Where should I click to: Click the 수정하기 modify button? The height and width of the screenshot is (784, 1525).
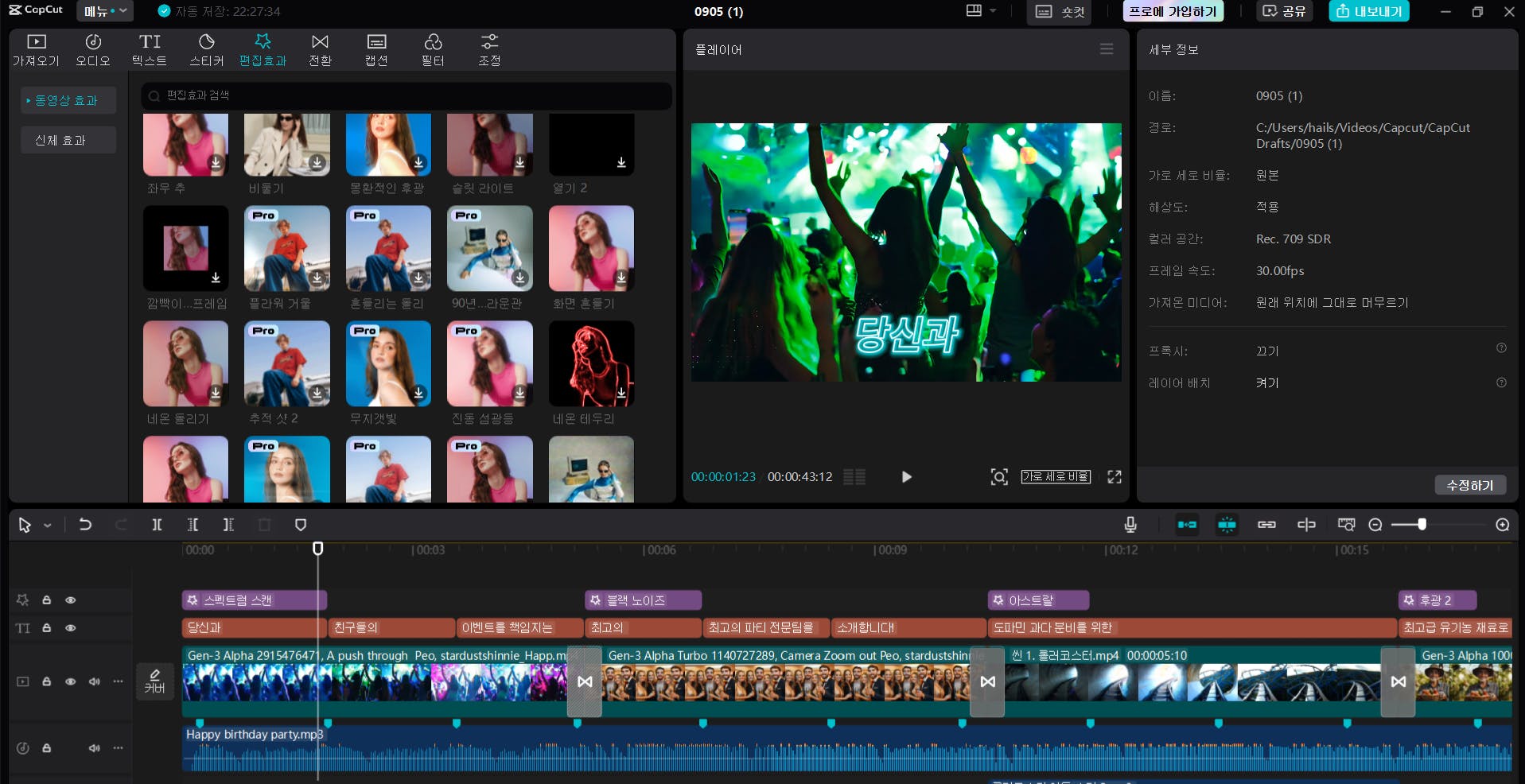[x=1469, y=485]
